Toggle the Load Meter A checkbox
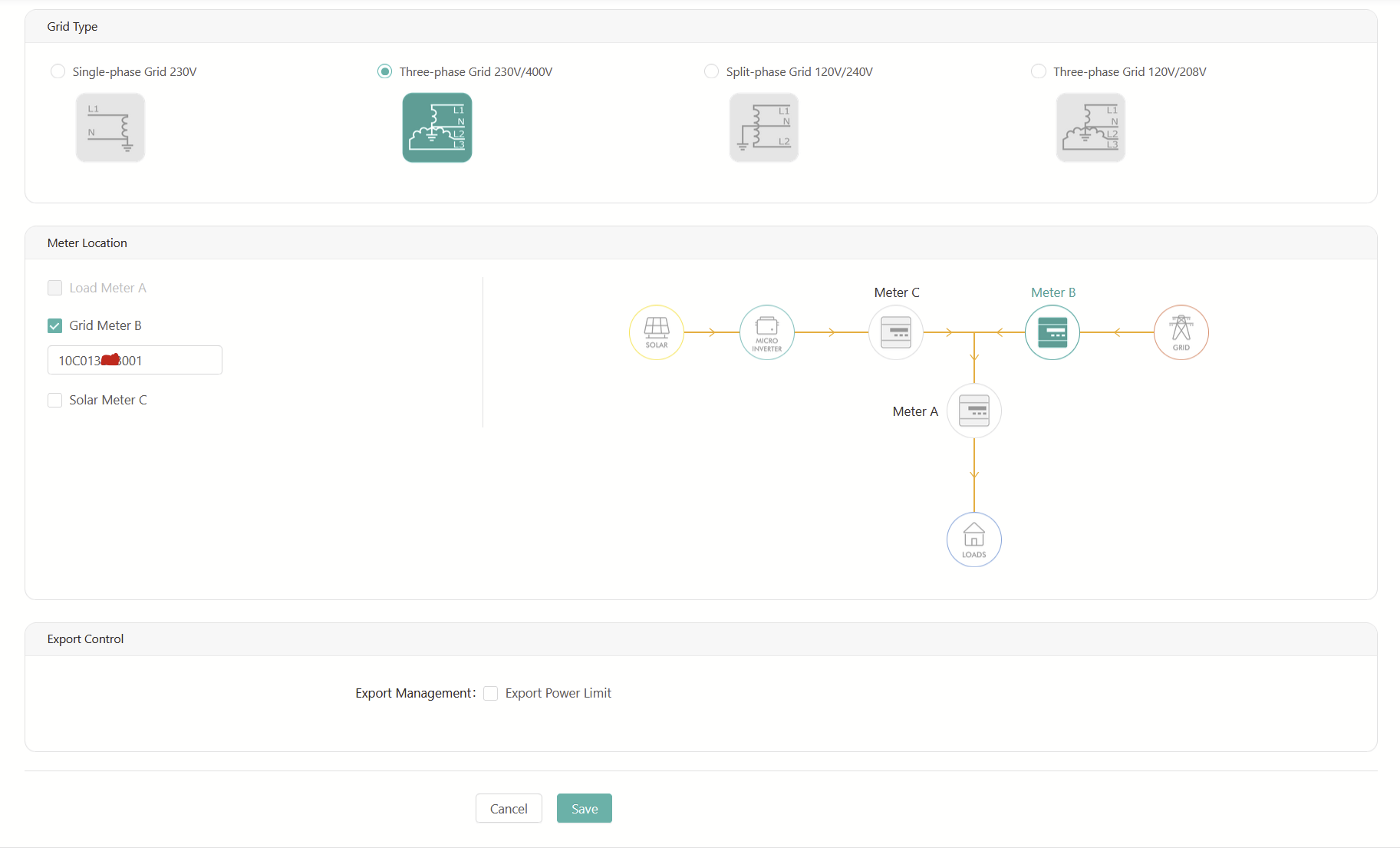Image resolution: width=1400 pixels, height=848 pixels. coord(54,288)
